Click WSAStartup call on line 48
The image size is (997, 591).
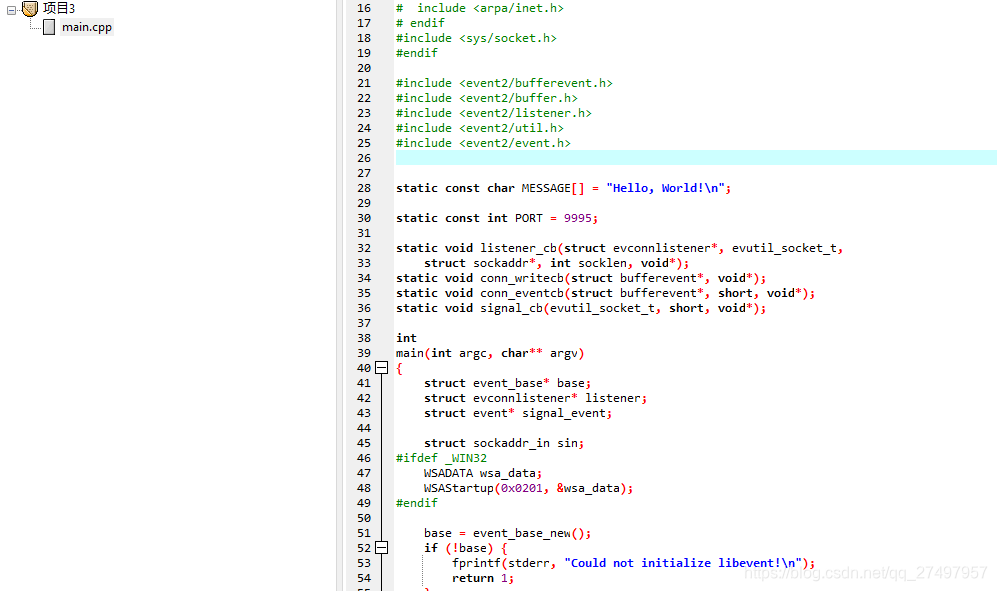click(x=458, y=488)
